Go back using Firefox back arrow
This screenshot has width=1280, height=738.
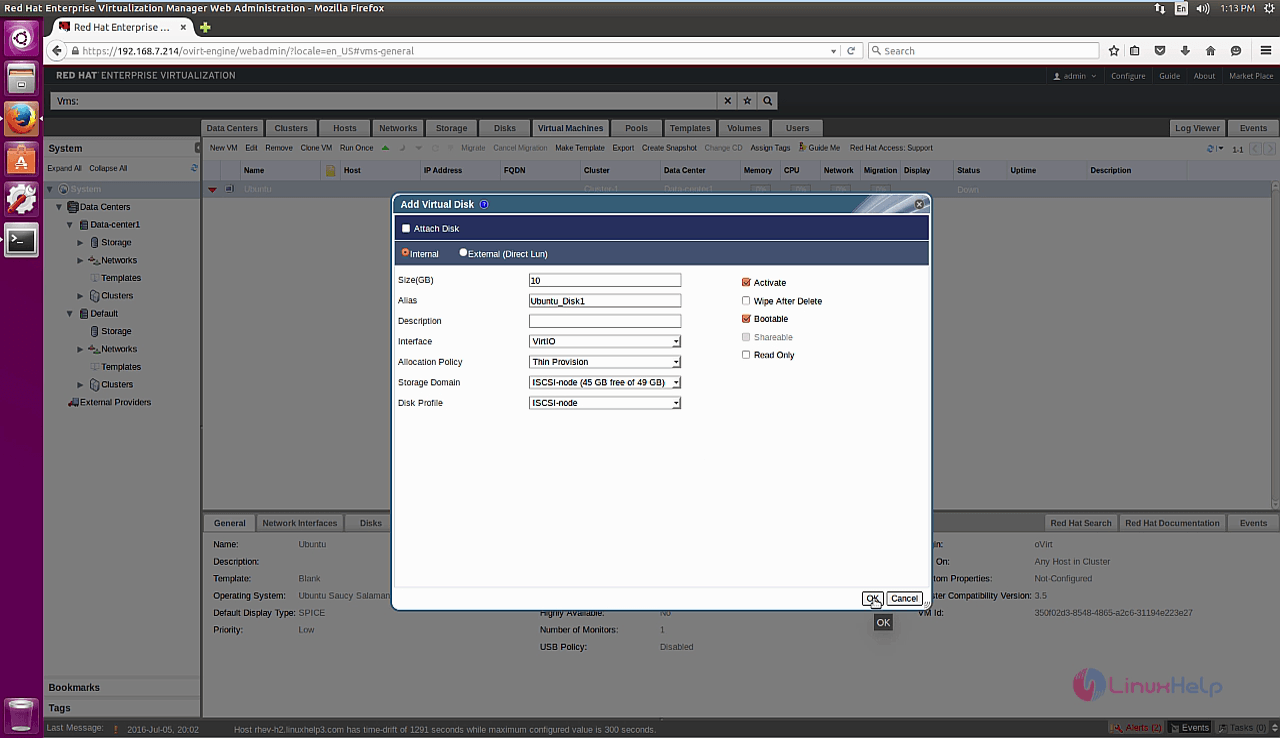(57, 51)
